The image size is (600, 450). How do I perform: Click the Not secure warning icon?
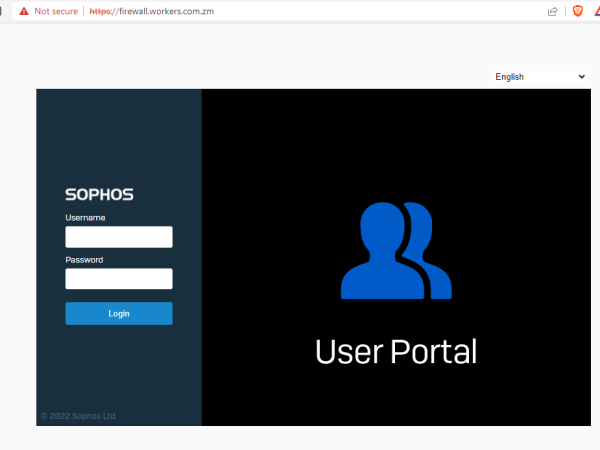click(x=24, y=11)
